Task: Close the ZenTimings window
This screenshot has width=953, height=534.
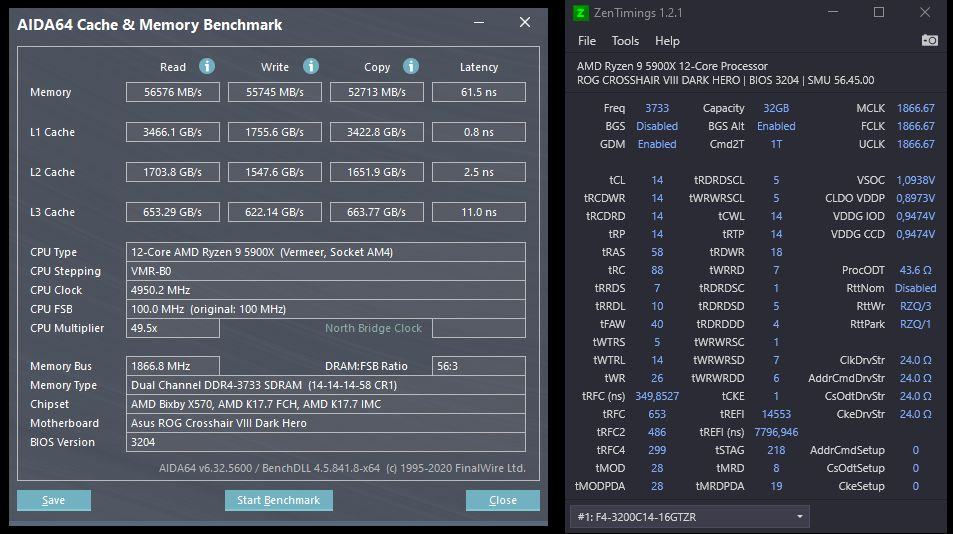Action: point(924,12)
